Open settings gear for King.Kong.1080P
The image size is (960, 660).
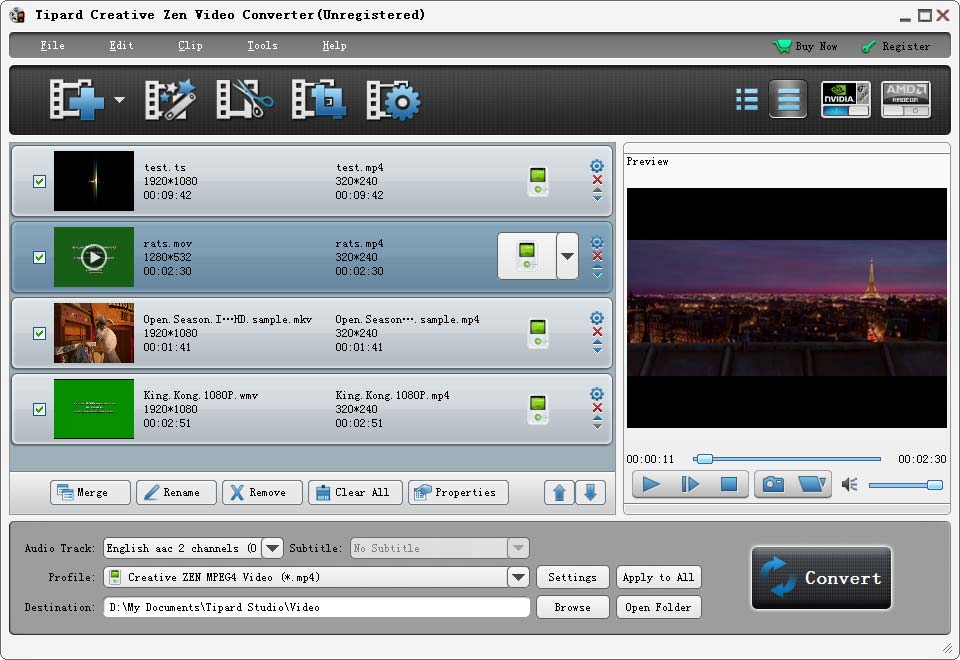[x=597, y=394]
